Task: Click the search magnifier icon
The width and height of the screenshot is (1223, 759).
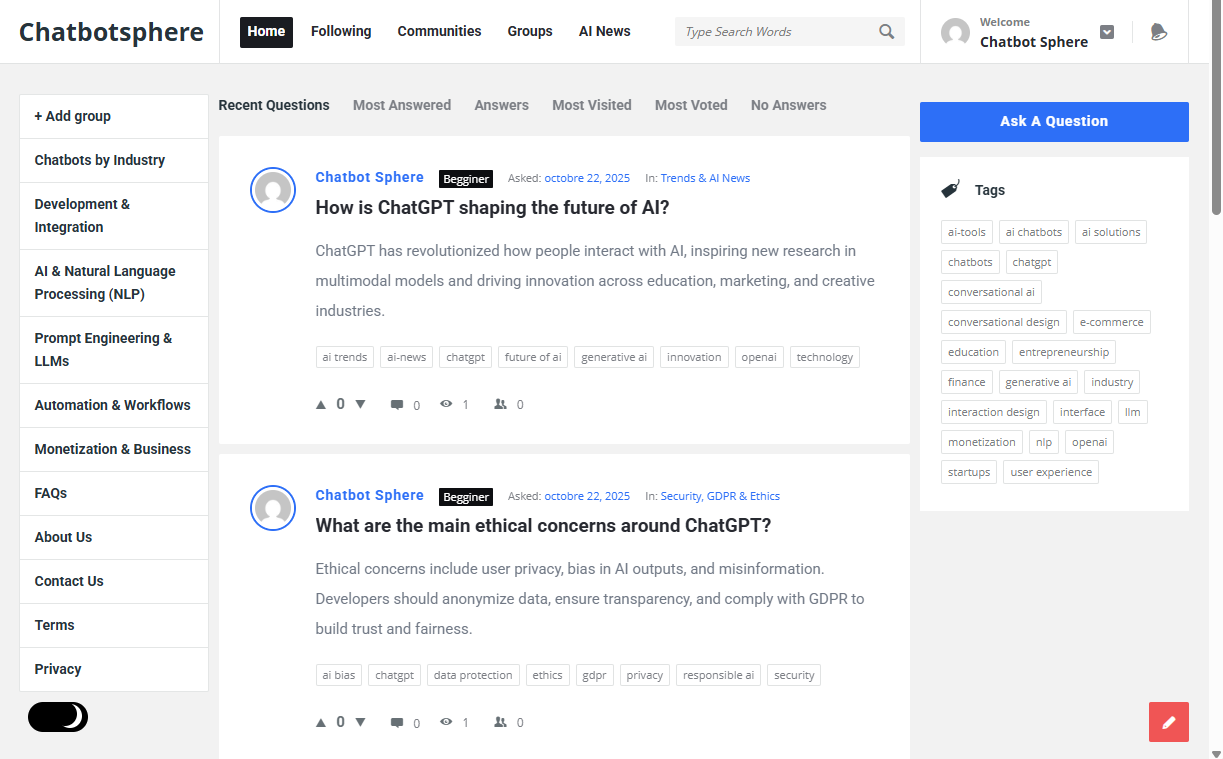Action: pos(886,31)
